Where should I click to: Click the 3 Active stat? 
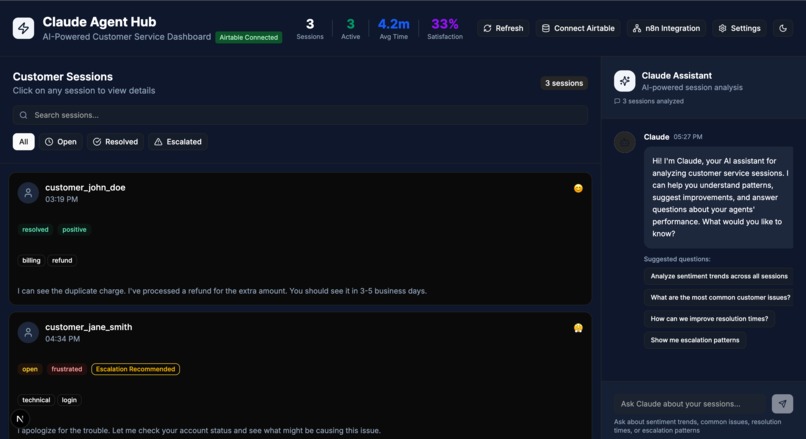351,29
